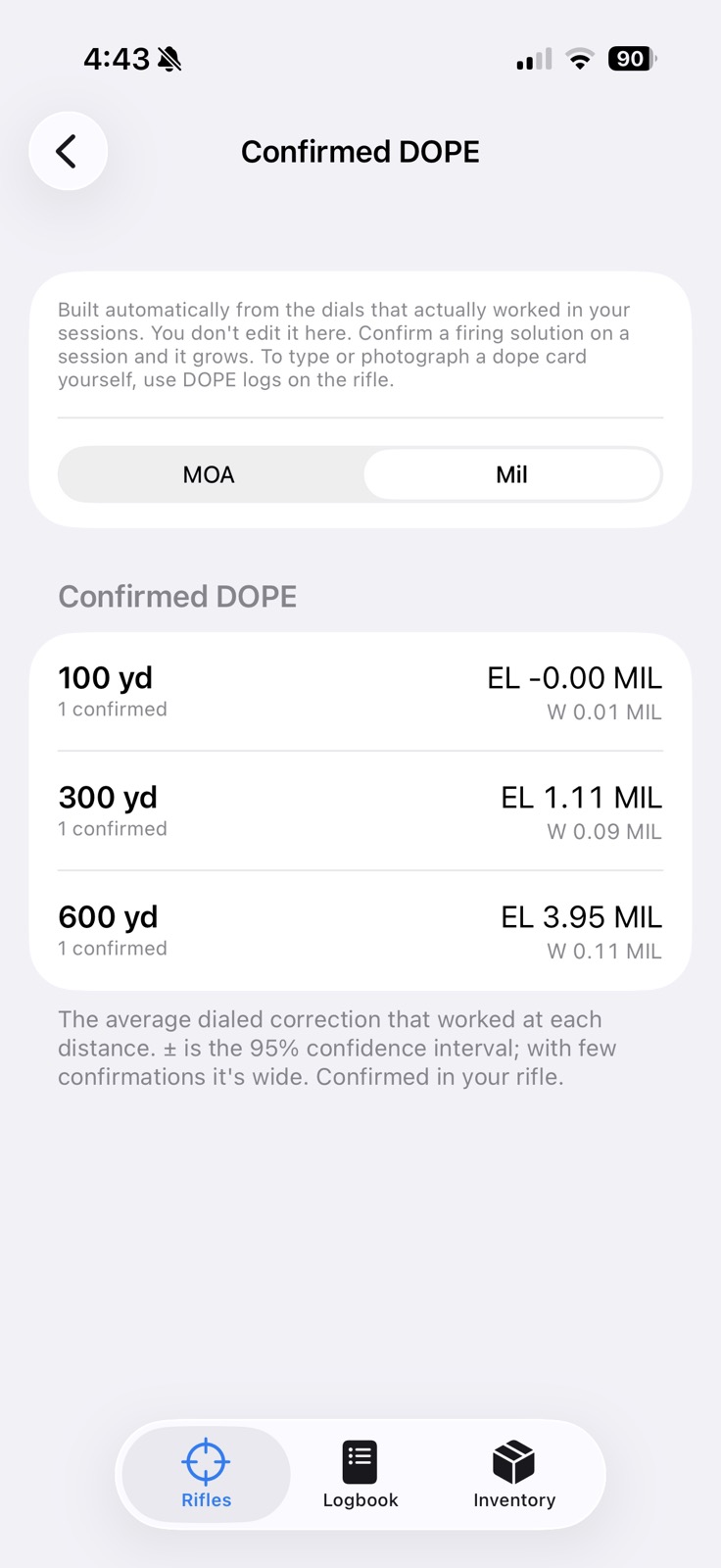This screenshot has height=1568, width=721.
Task: Select the 600 yd DOPE row
Action: coord(360,931)
